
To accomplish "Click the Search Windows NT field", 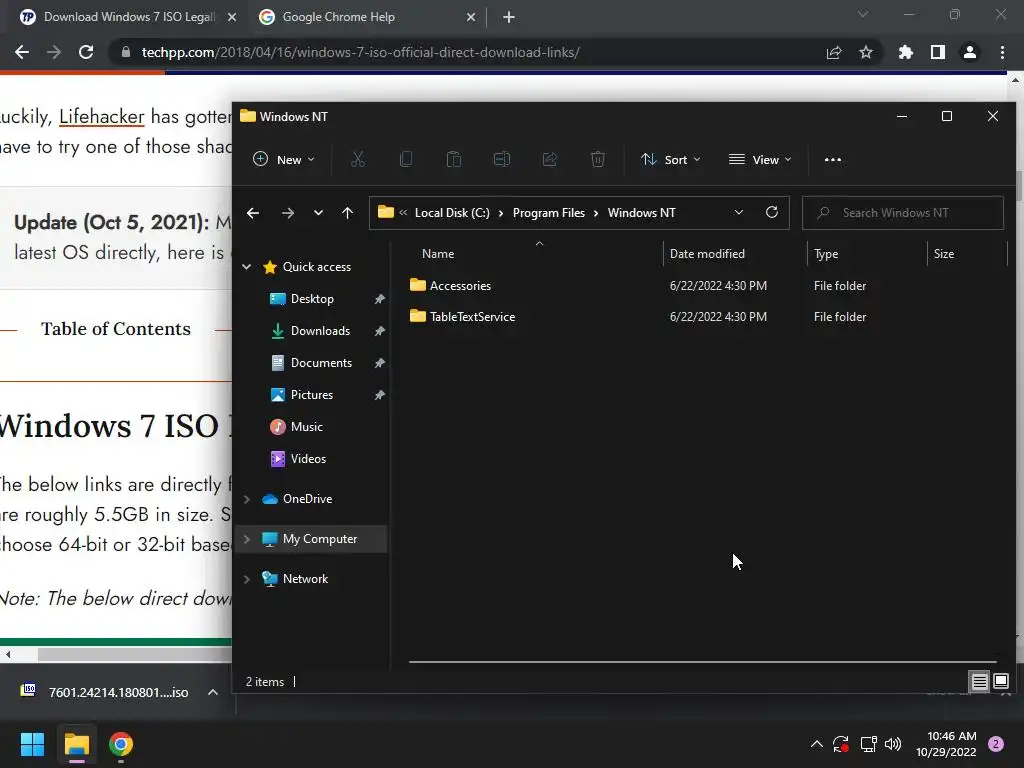I will pos(903,213).
